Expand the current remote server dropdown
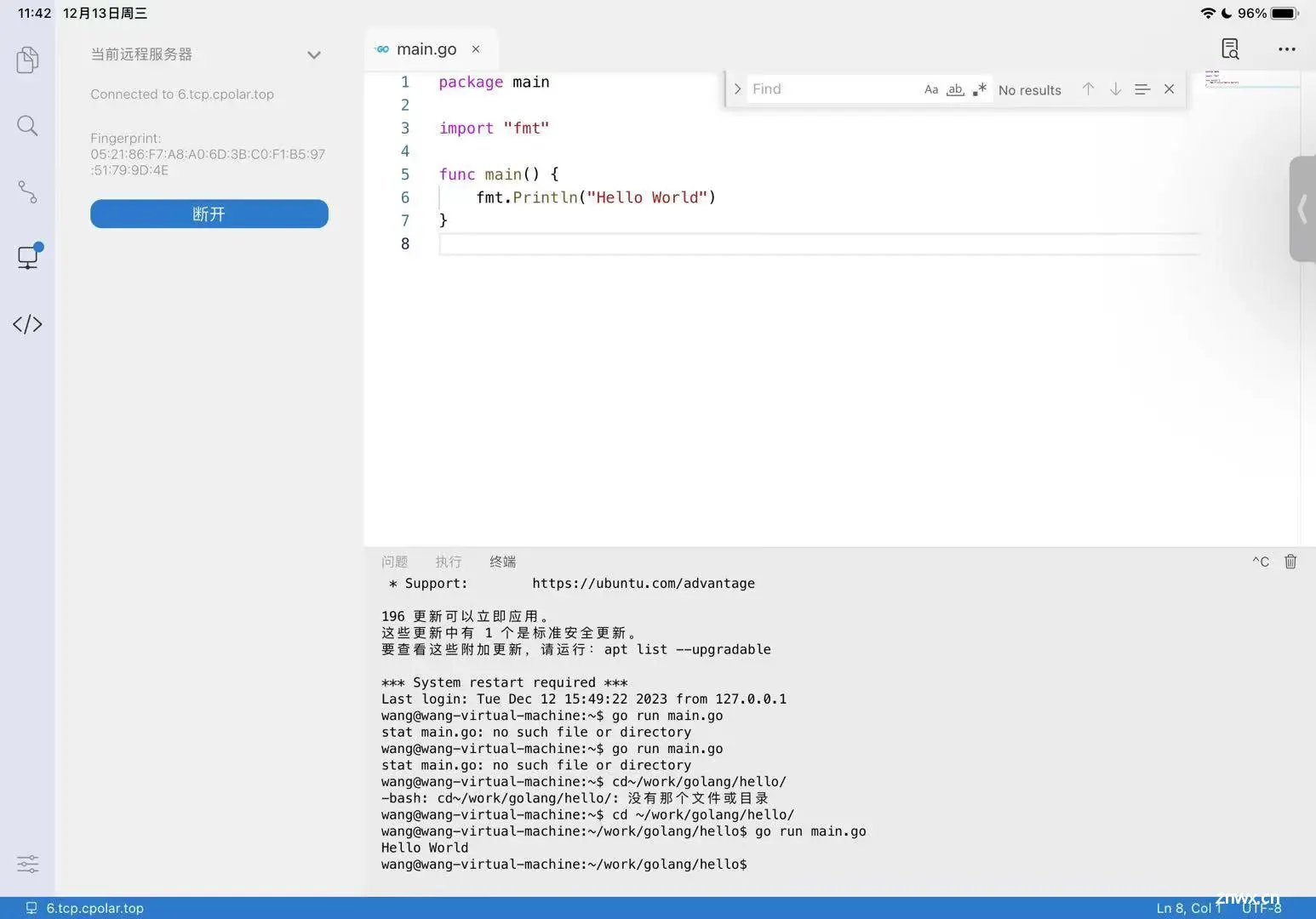Viewport: 1316px width, 919px height. (314, 54)
